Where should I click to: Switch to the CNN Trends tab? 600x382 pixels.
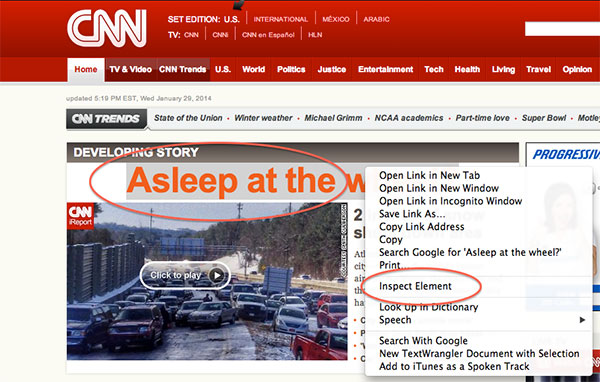pos(183,70)
